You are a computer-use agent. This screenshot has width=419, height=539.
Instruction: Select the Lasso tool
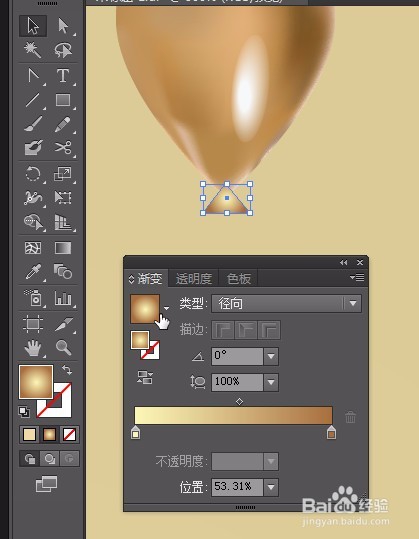(63, 50)
